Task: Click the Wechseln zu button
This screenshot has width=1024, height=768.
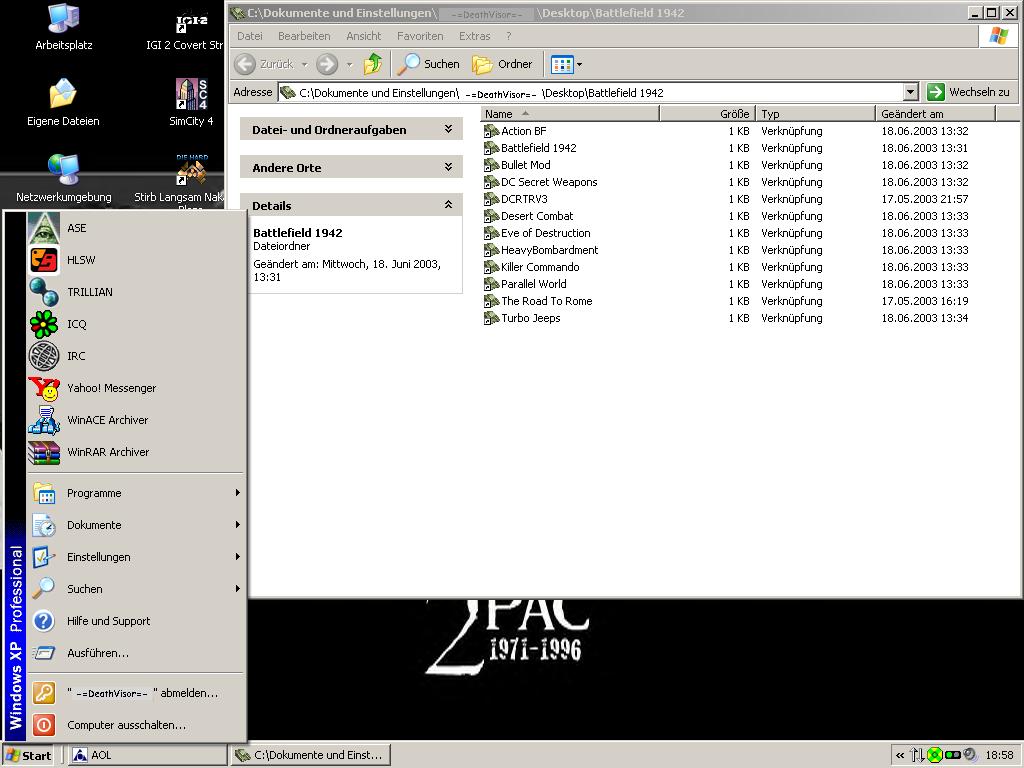Action: pos(968,92)
